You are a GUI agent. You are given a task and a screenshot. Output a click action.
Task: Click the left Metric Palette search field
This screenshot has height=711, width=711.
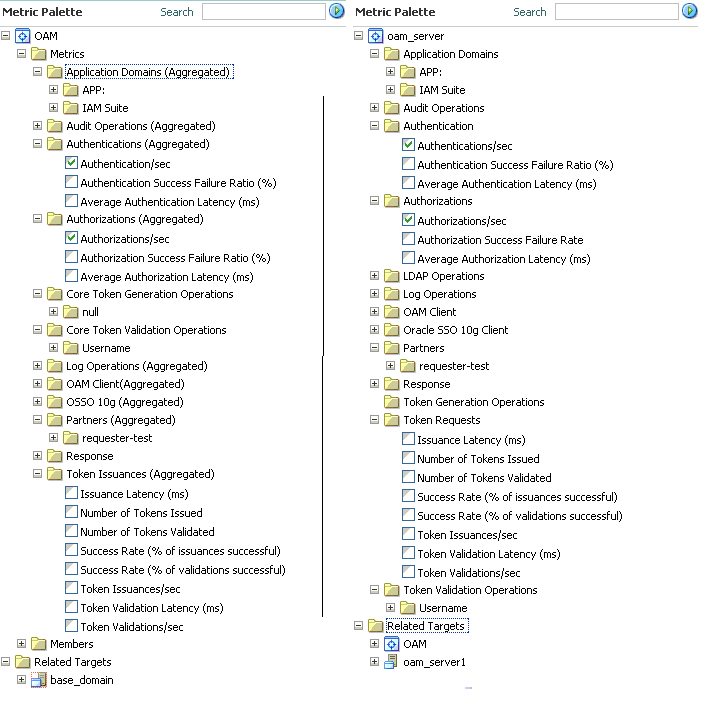(x=263, y=12)
